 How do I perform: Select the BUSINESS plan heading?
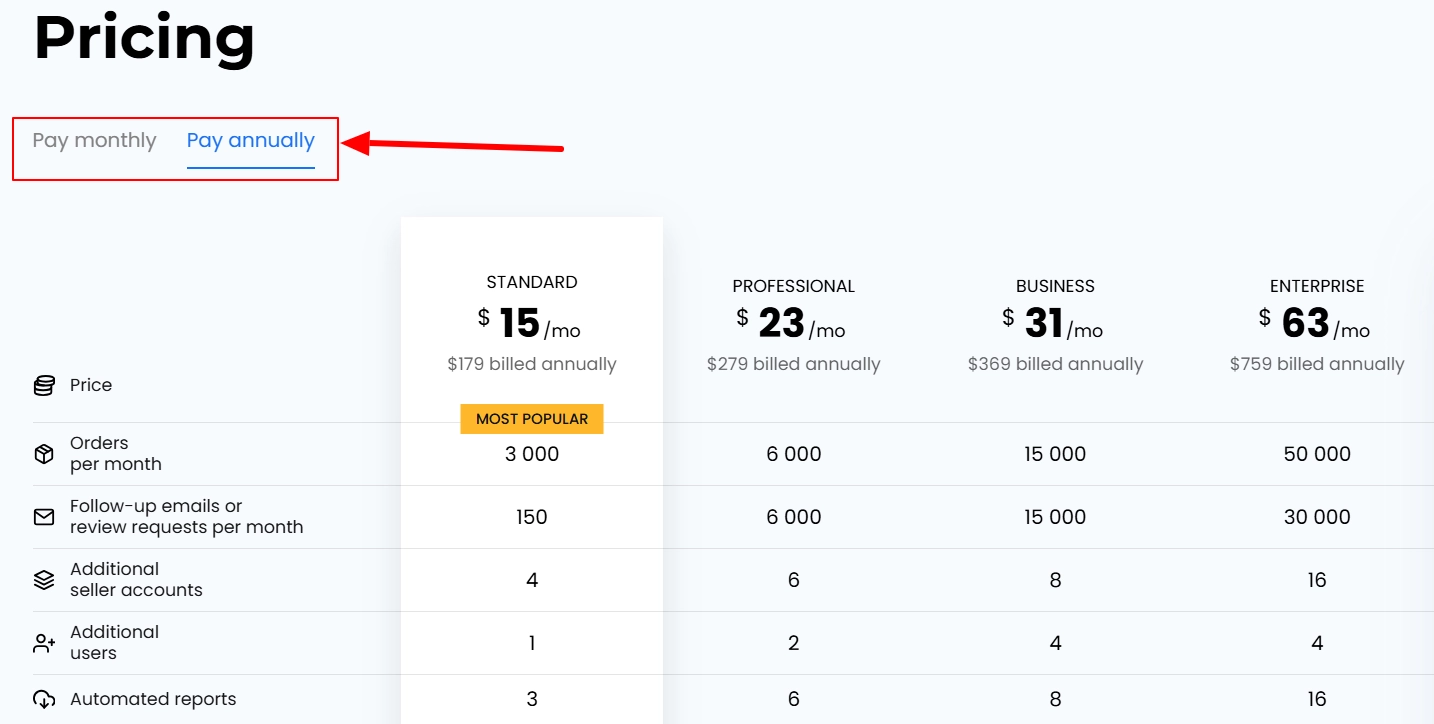[x=1055, y=286]
